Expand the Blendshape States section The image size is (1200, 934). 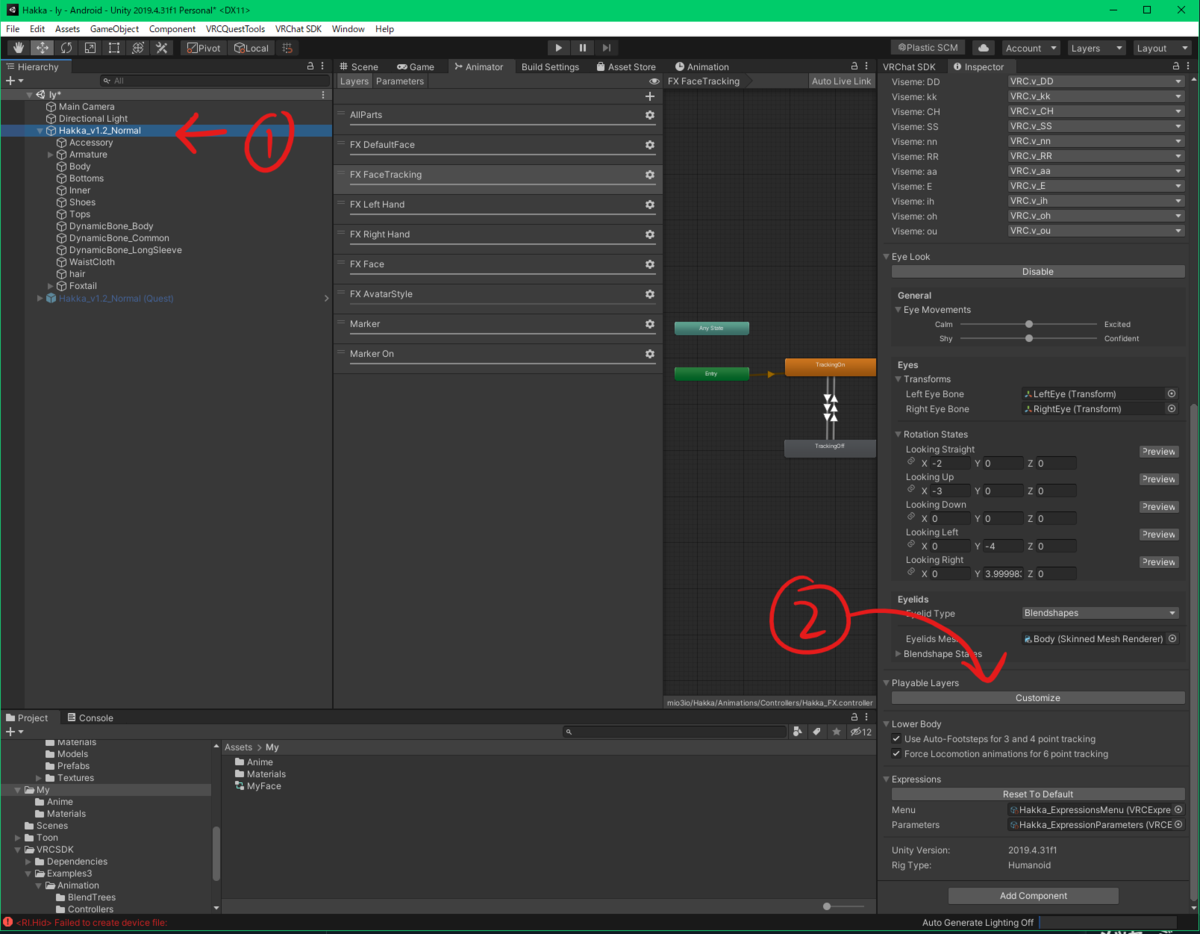click(x=898, y=654)
